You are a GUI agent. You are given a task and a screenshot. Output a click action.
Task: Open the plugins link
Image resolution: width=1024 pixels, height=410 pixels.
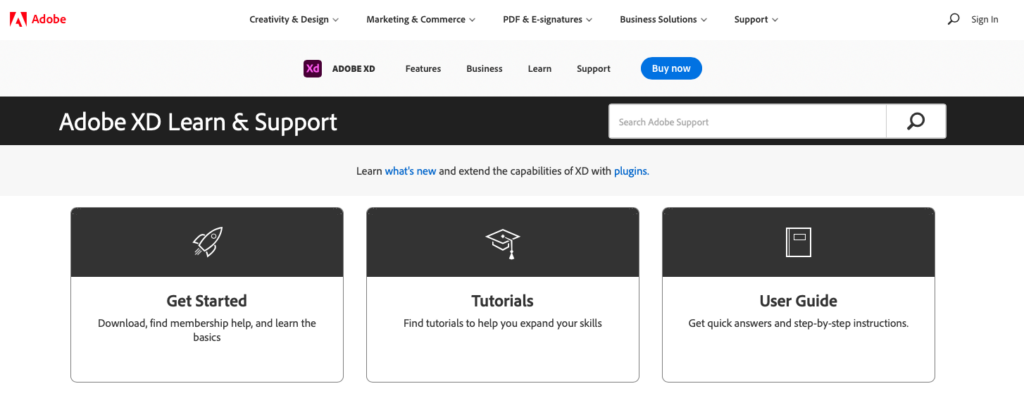631,171
